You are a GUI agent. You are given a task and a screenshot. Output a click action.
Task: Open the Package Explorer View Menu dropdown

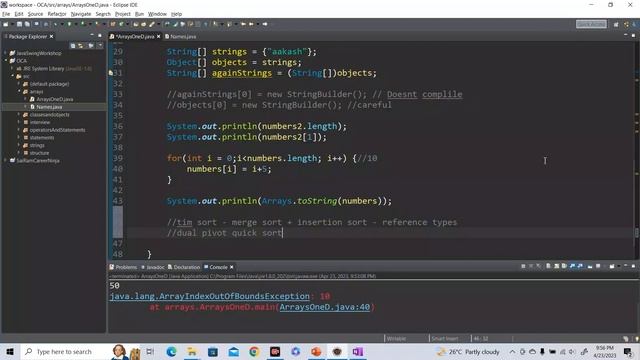[100, 46]
